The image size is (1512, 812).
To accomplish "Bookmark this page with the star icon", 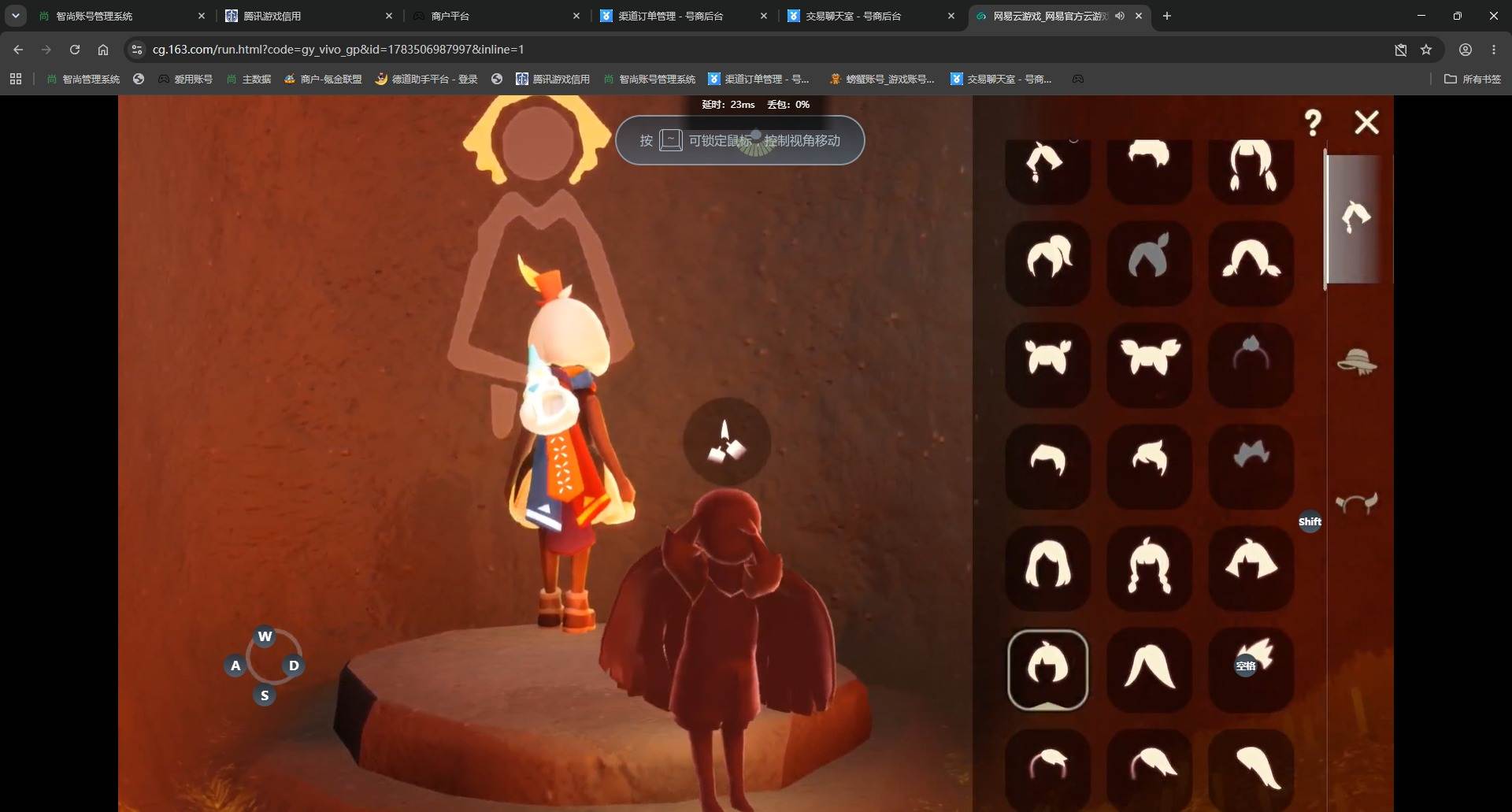I will click(1426, 50).
